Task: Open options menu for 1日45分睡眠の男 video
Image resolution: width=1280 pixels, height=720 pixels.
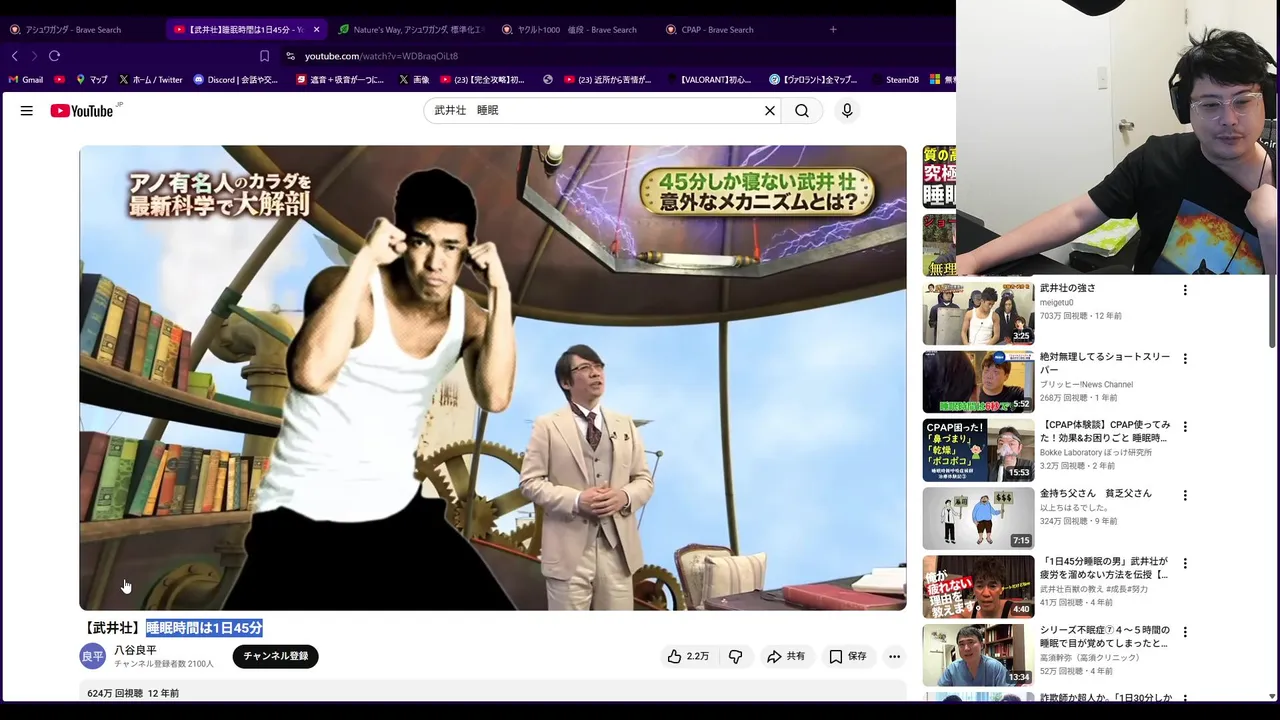Action: [x=1185, y=563]
